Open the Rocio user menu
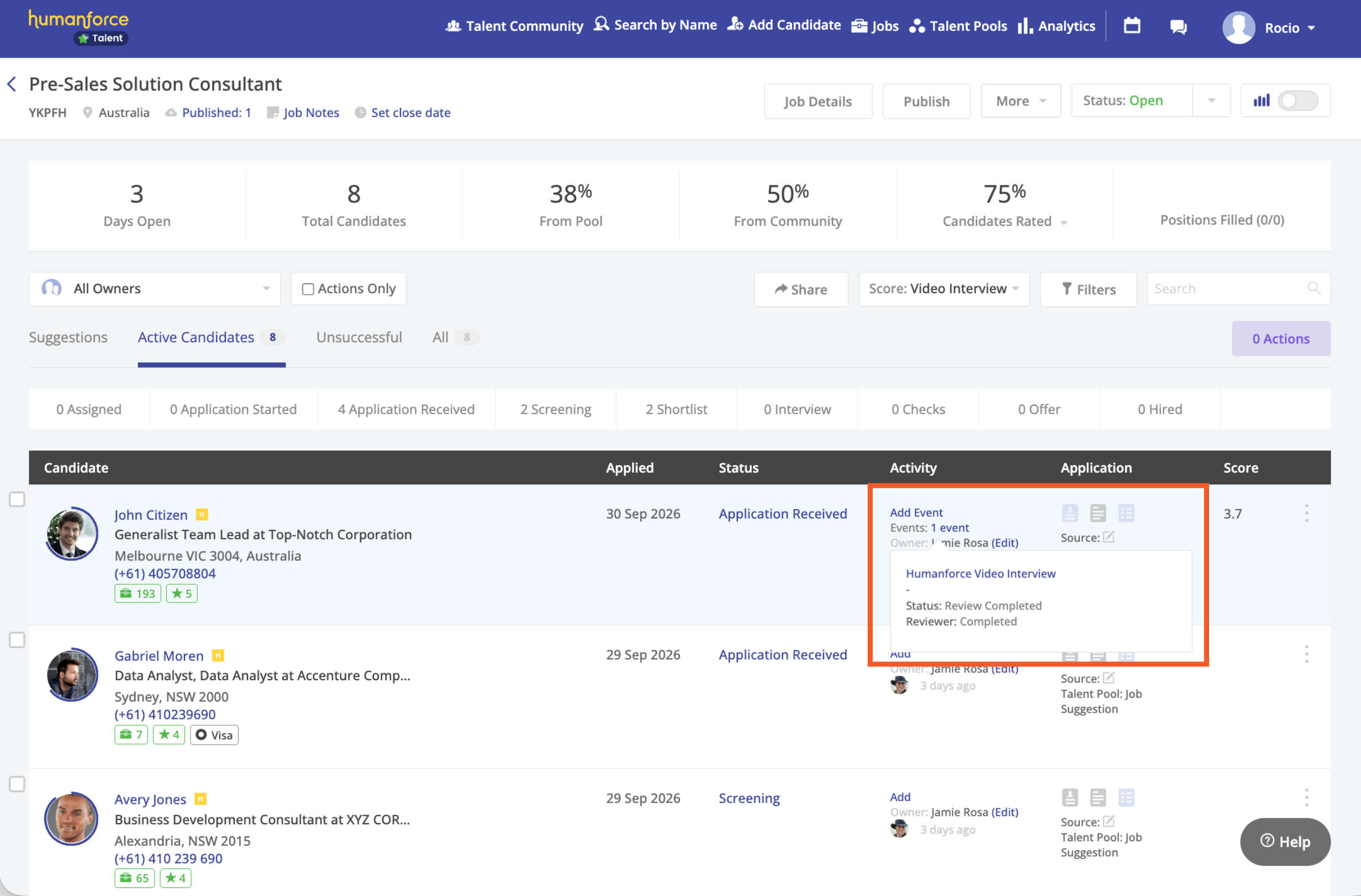The width and height of the screenshot is (1361, 896). (x=1269, y=28)
